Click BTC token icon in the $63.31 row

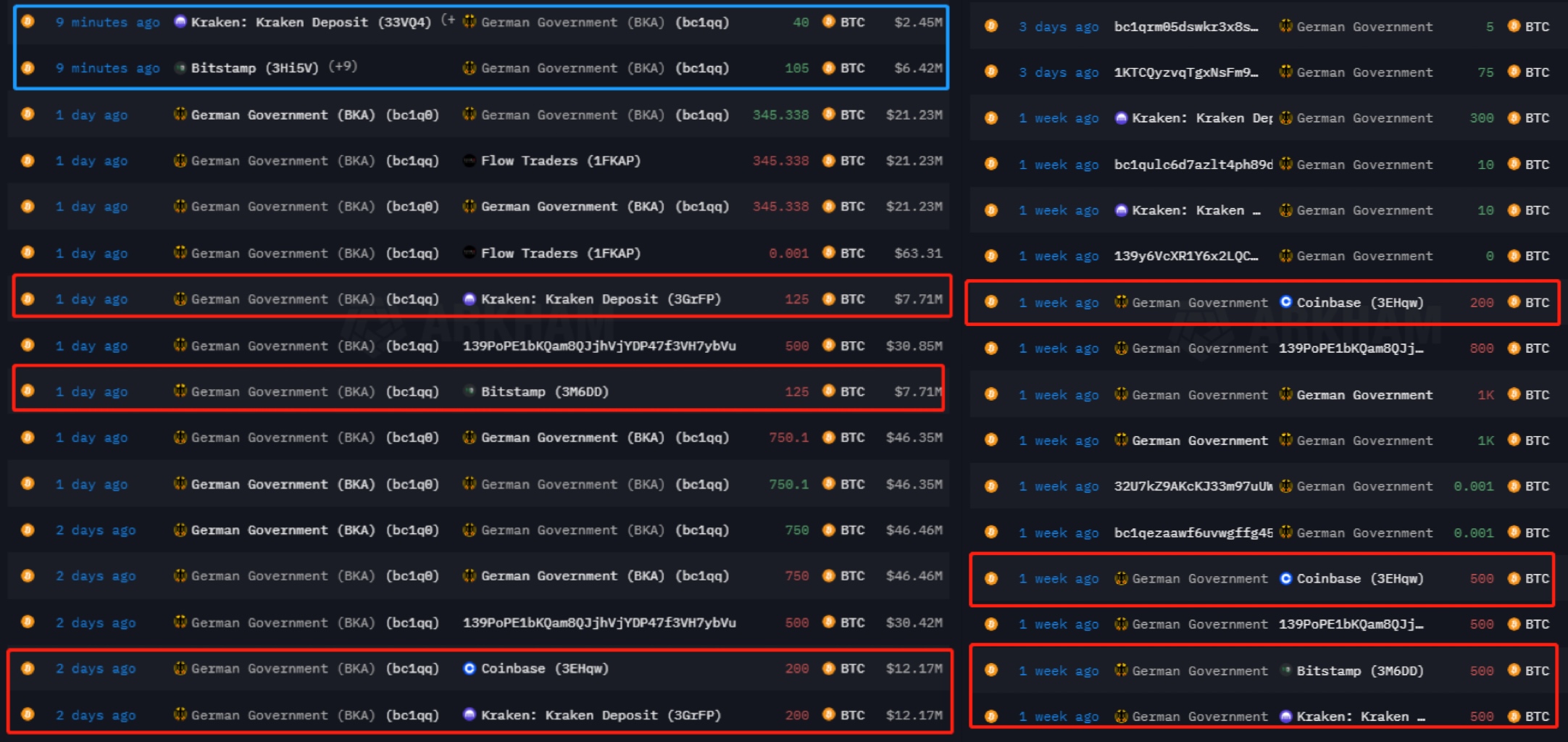pos(829,253)
